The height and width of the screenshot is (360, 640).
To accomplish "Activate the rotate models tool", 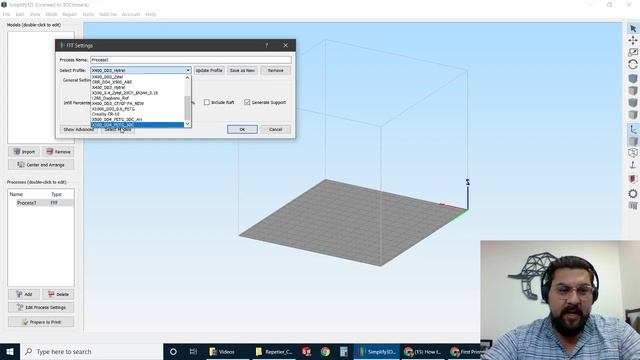I will point(633,64).
